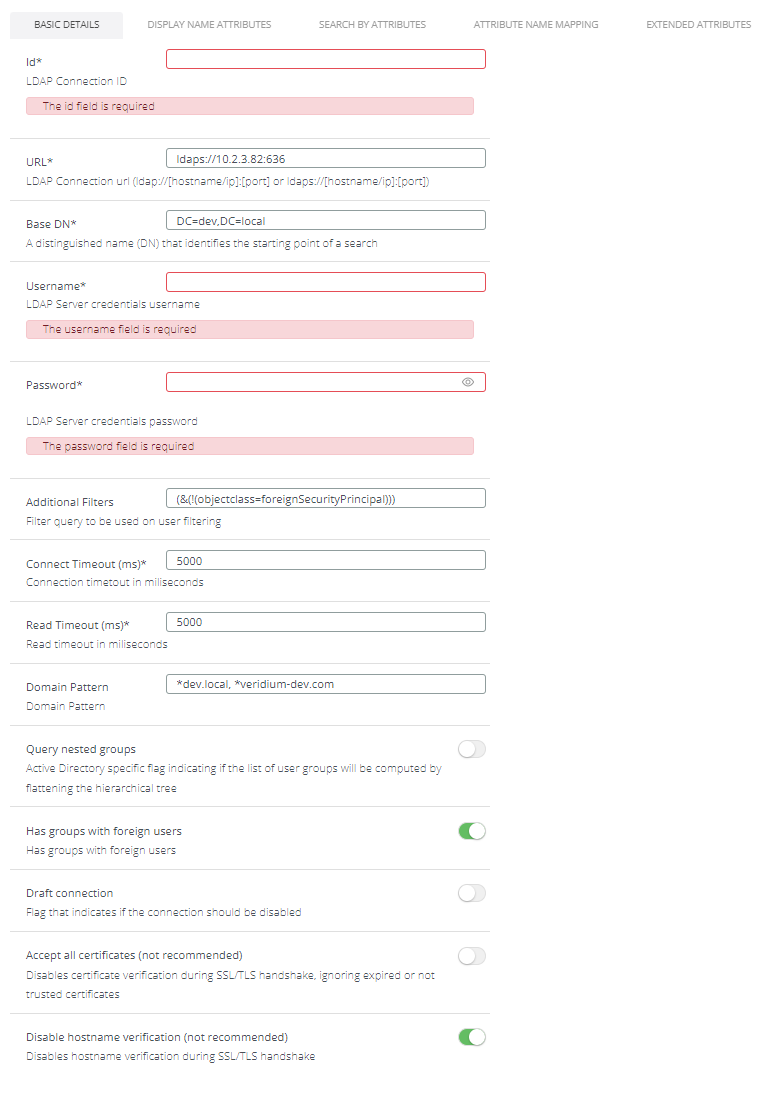This screenshot has height=1096, width=769.
Task: Focus the LDAP URL text field
Action: pos(325,158)
